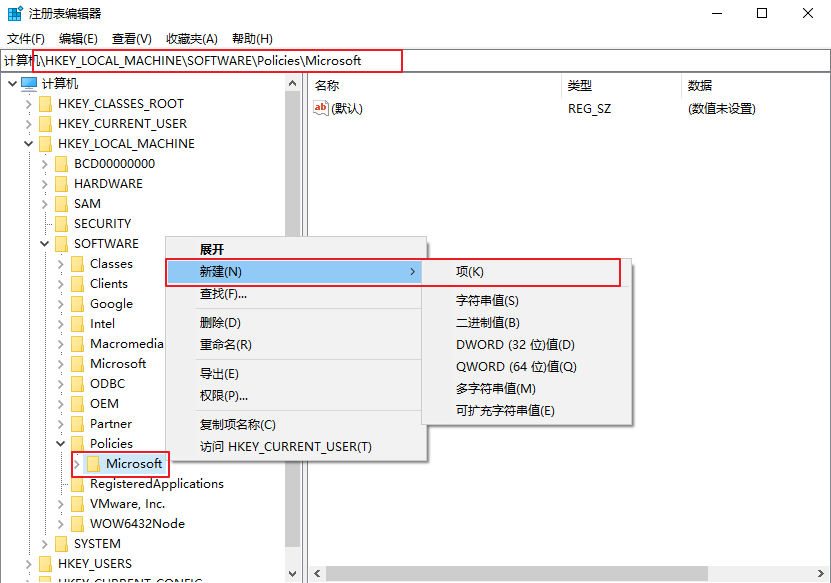Click the HARDWARE key folder icon
Viewport: 831px width, 583px height.
61,184
